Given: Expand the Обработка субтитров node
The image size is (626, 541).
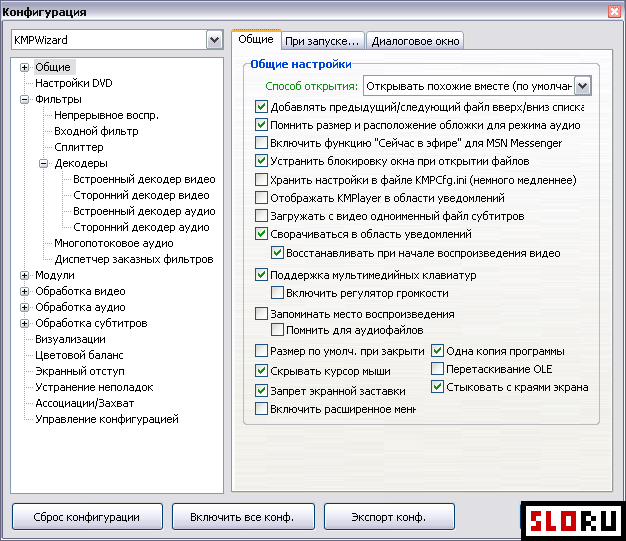Looking at the screenshot, I should pos(24,323).
